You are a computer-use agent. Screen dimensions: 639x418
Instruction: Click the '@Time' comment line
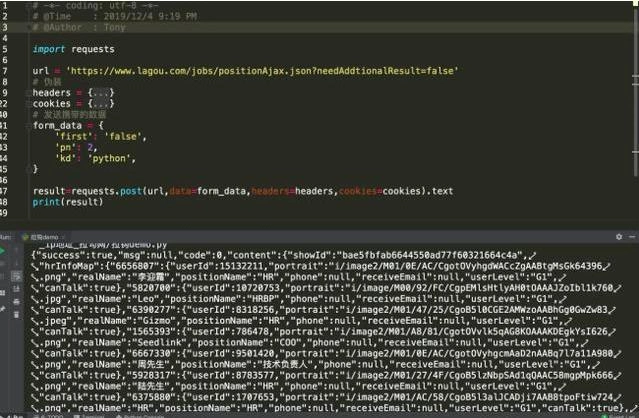(115, 16)
